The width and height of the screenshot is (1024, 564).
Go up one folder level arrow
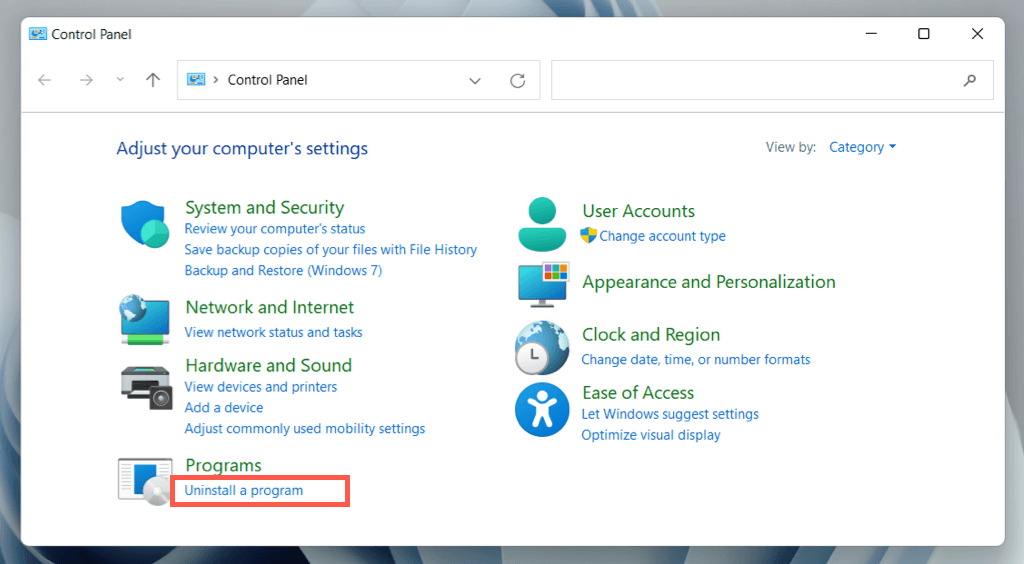pos(153,80)
